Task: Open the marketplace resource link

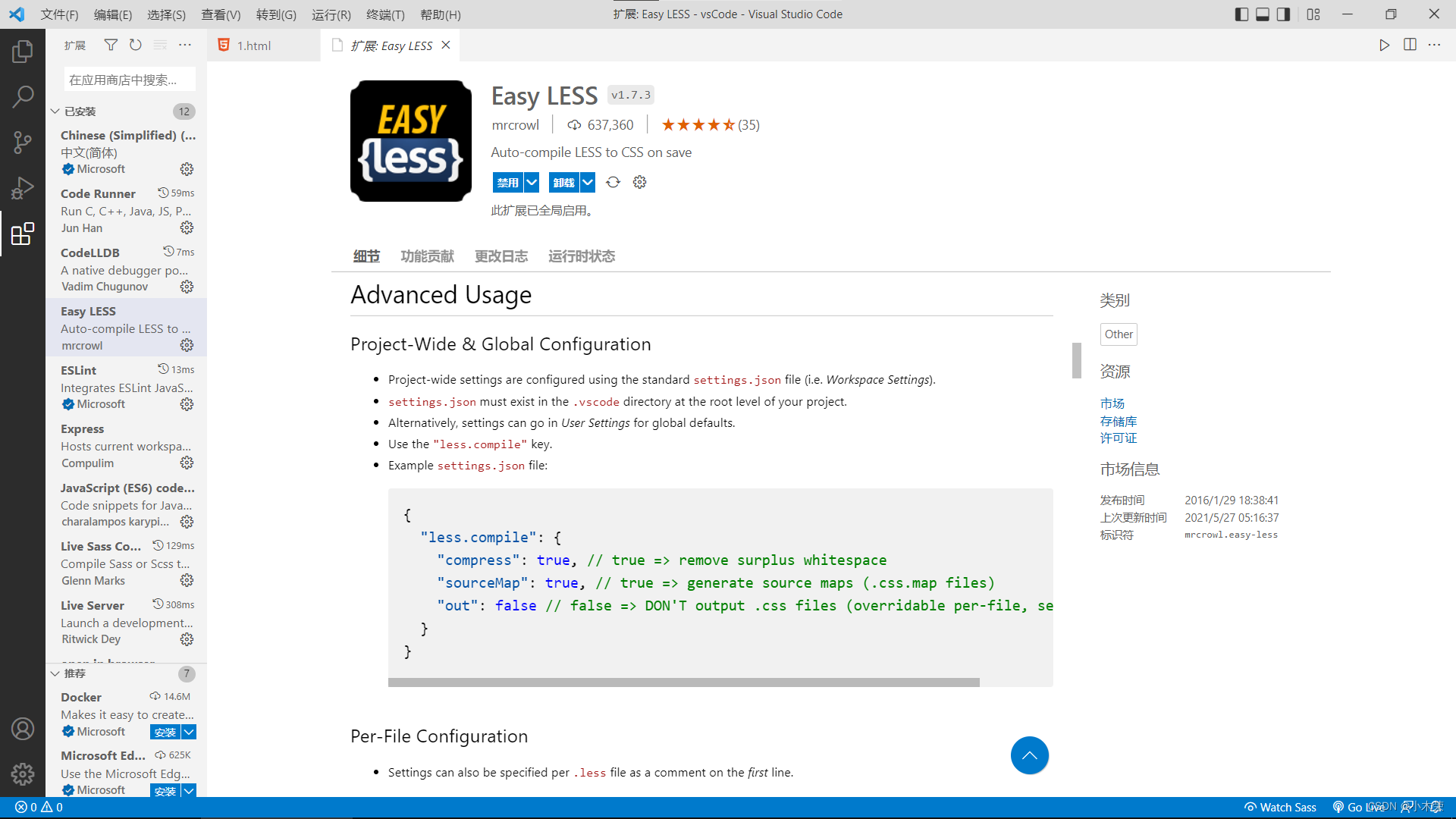Action: click(1112, 403)
